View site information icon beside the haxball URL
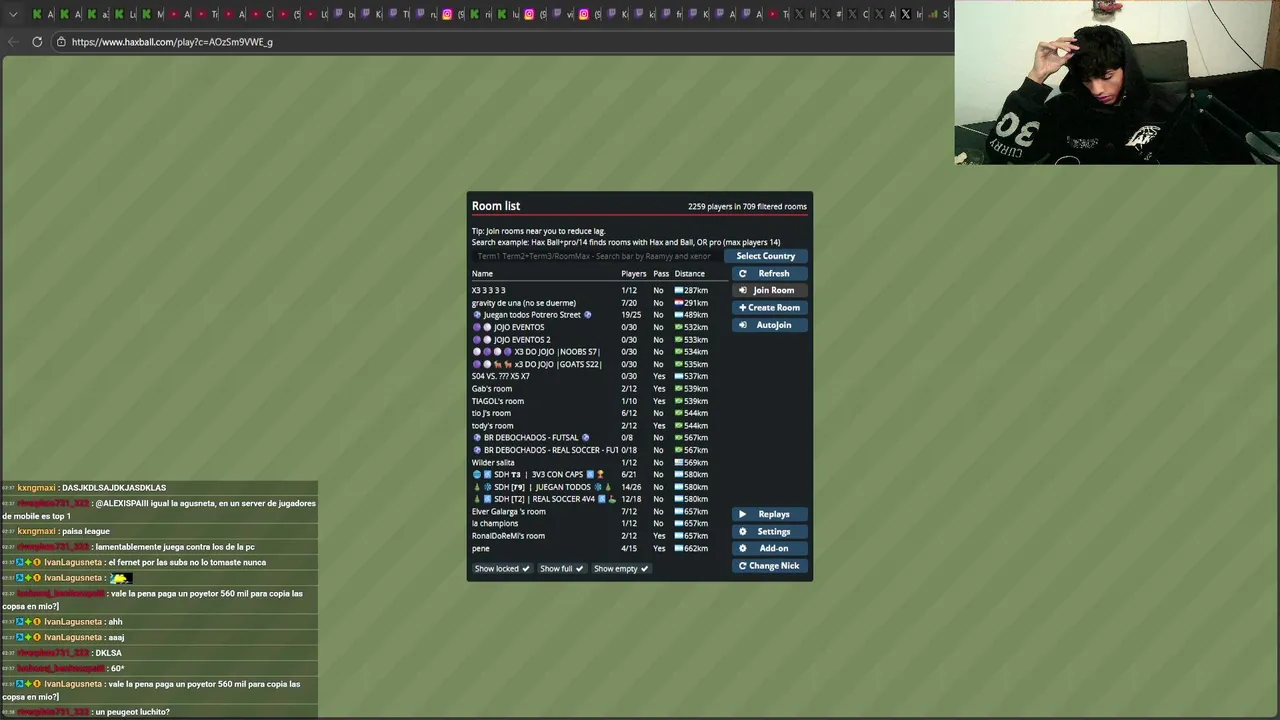The width and height of the screenshot is (1280, 720). click(61, 42)
